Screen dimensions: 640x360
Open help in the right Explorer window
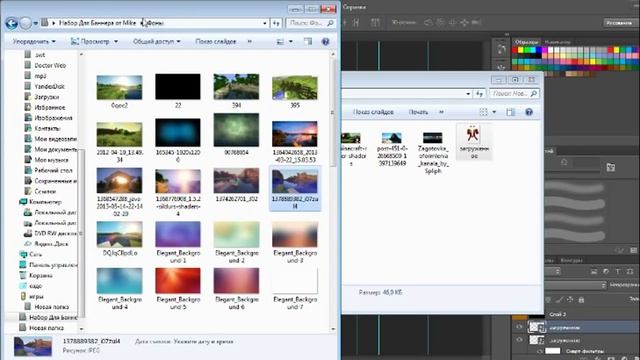click(529, 112)
